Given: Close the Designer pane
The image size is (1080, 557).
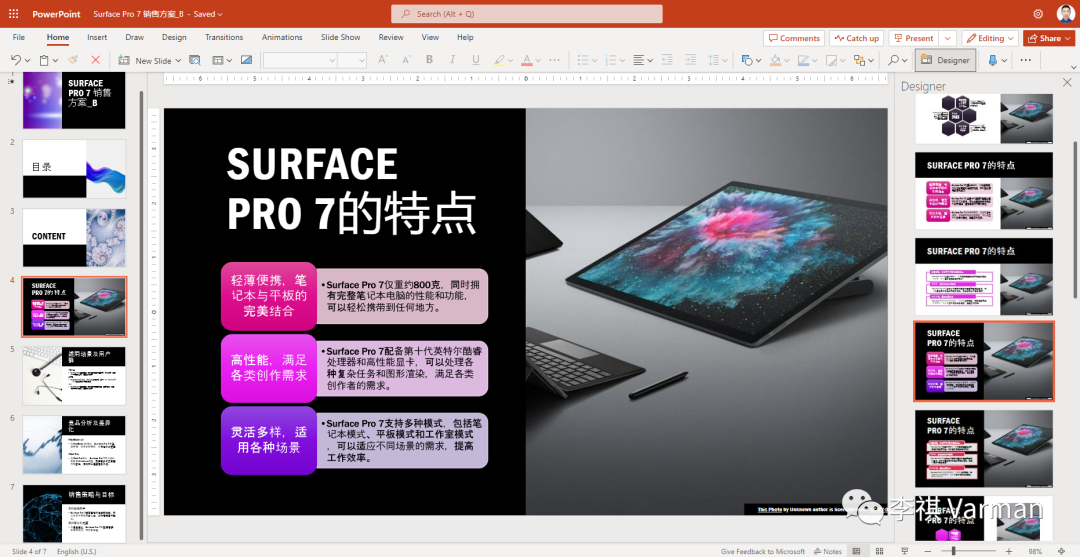Looking at the screenshot, I should (1067, 83).
